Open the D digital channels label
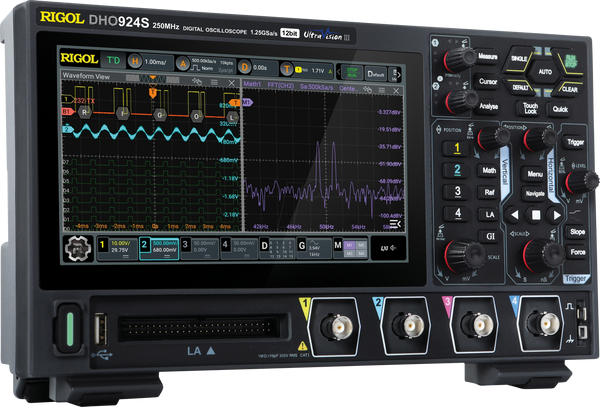This screenshot has width=600, height=407. 277,249
